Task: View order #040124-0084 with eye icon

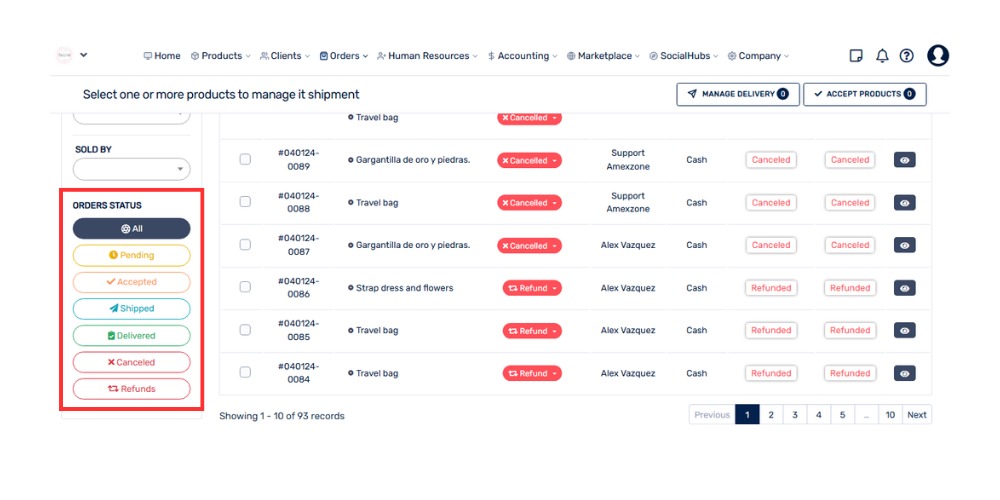Action: pos(904,373)
